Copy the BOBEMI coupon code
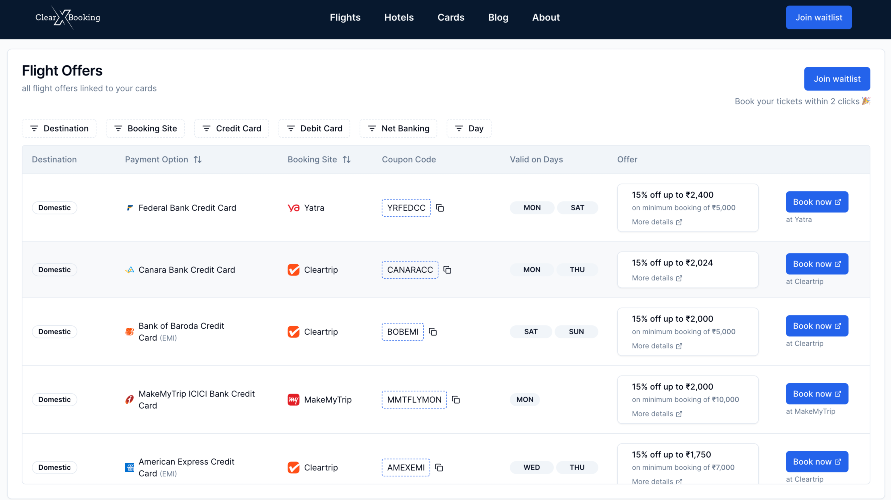This screenshot has width=891, height=500. click(433, 332)
